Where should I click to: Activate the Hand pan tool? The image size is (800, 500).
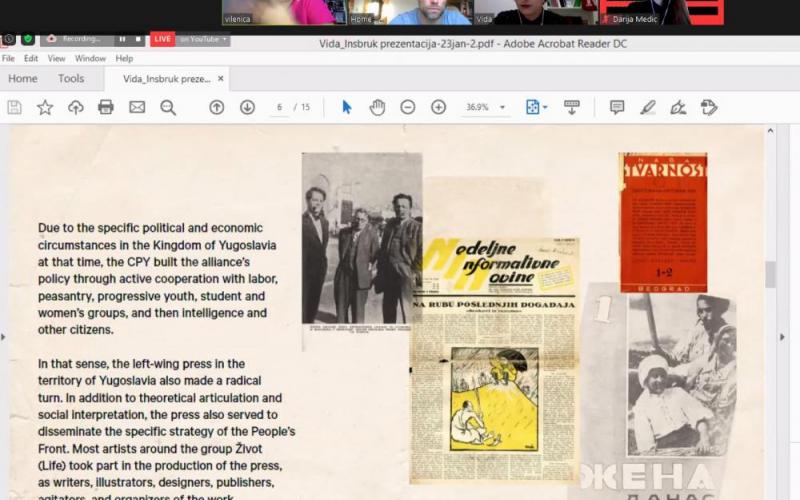click(x=377, y=107)
